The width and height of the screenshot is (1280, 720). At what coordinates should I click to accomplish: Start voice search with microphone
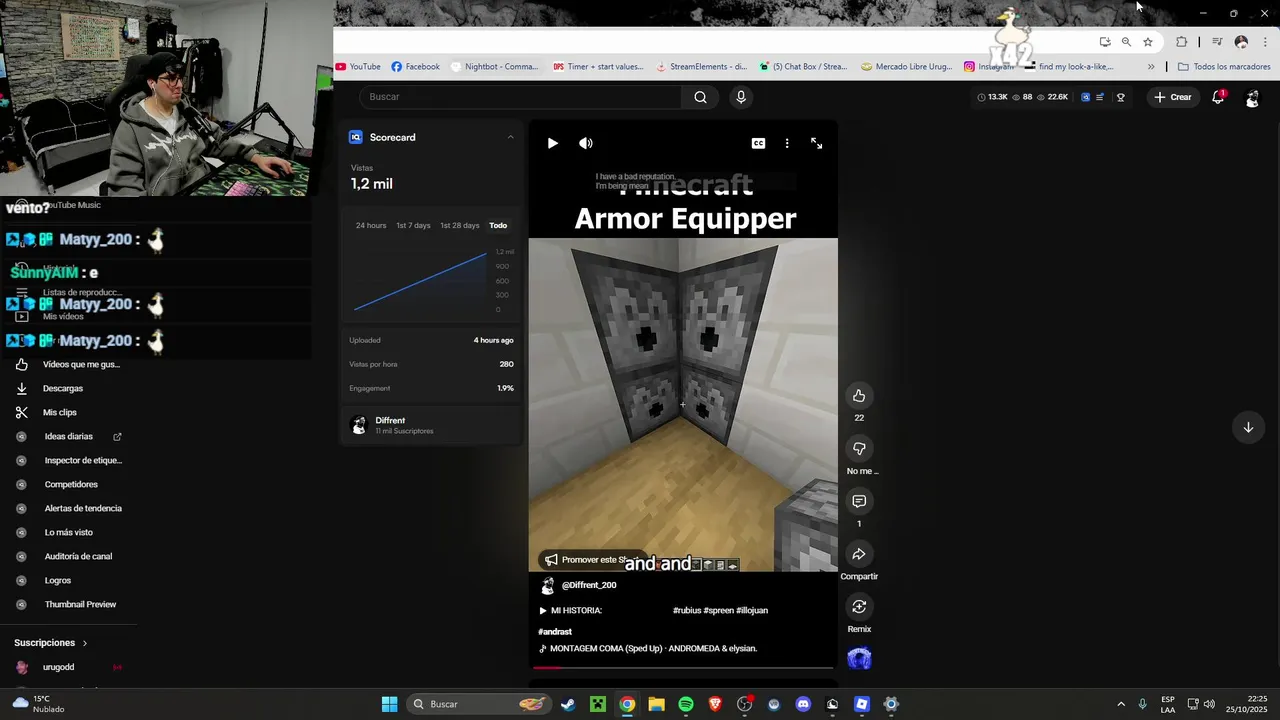[x=741, y=97]
